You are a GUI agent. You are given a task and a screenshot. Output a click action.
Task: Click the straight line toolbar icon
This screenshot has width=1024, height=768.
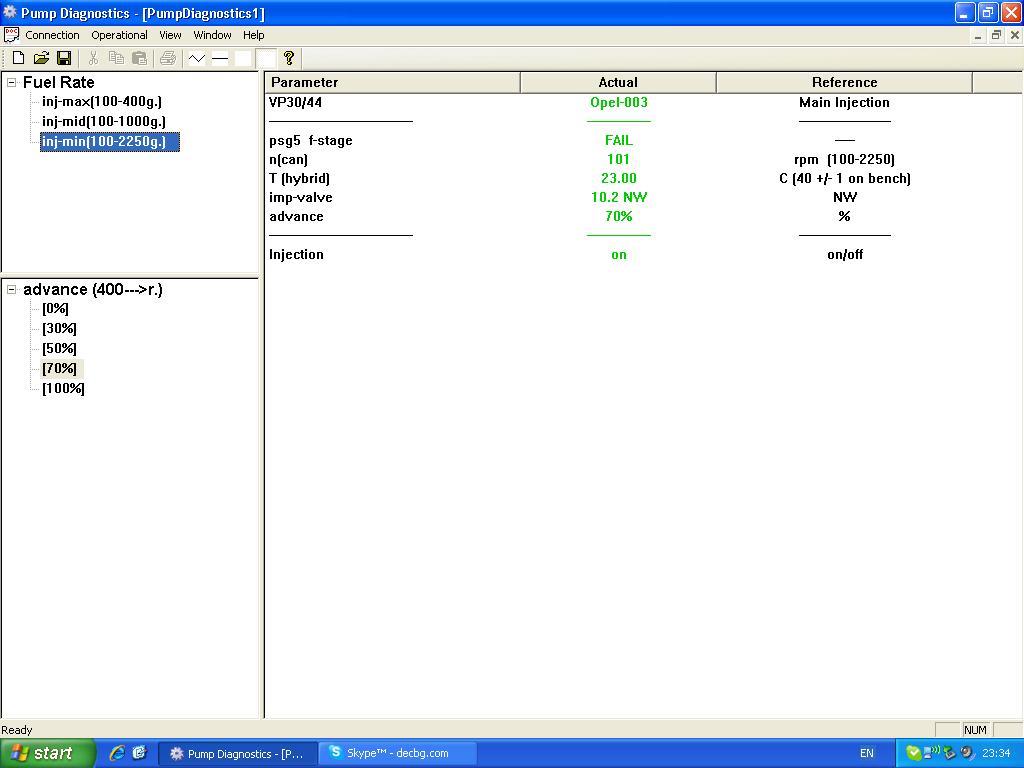pyautogui.click(x=220, y=58)
